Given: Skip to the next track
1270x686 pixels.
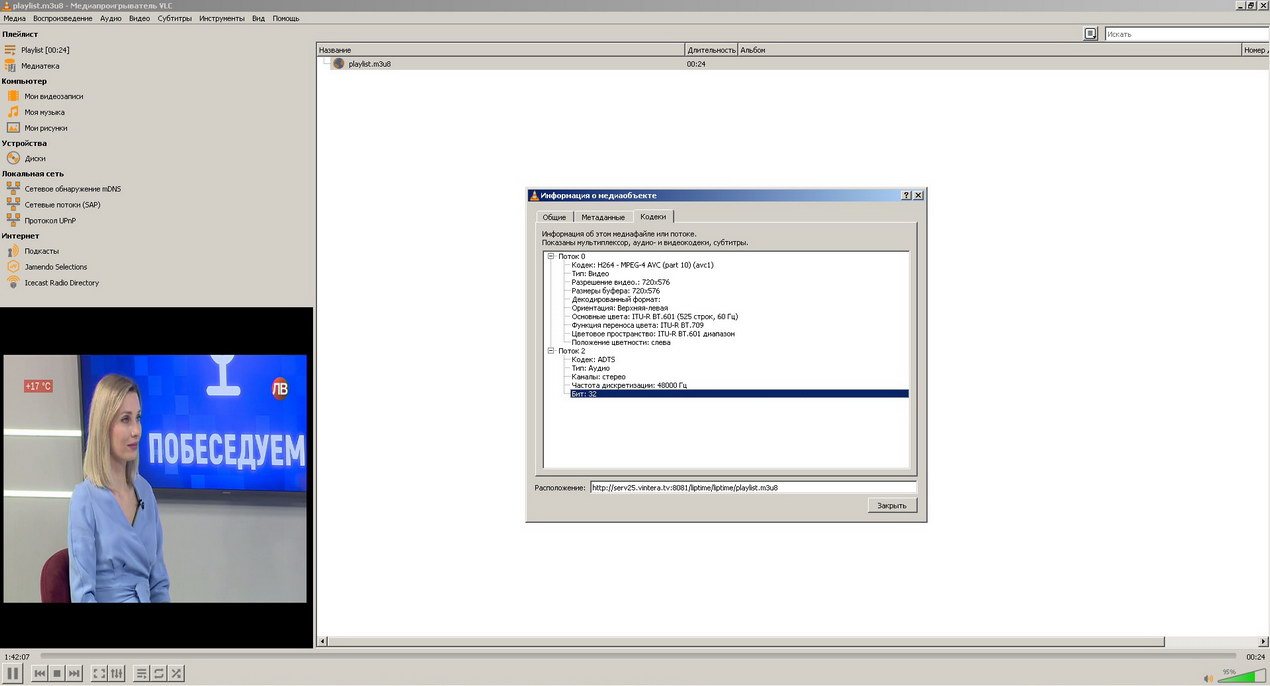Looking at the screenshot, I should pyautogui.click(x=74, y=674).
